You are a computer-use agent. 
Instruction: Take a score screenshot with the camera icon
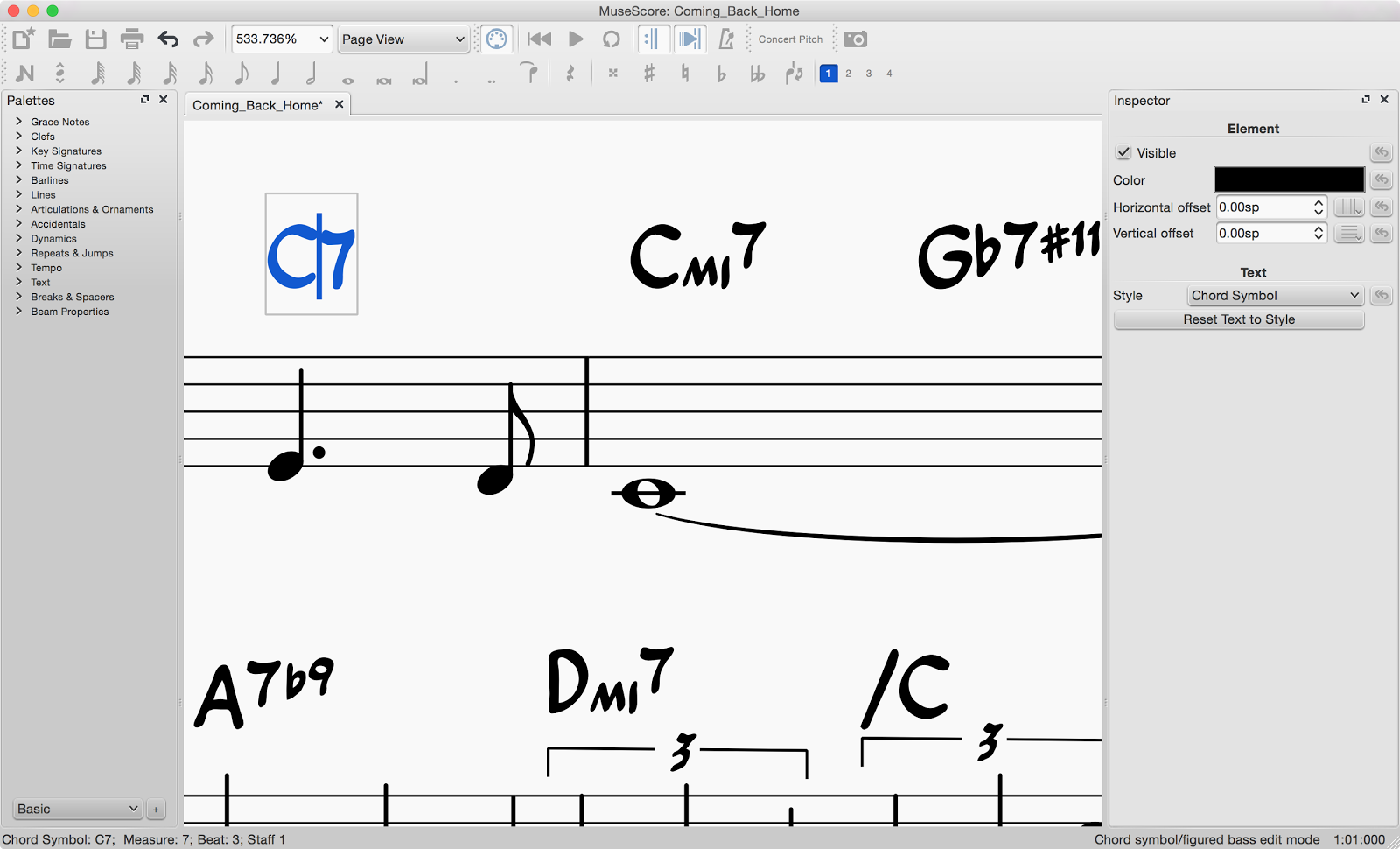click(855, 39)
